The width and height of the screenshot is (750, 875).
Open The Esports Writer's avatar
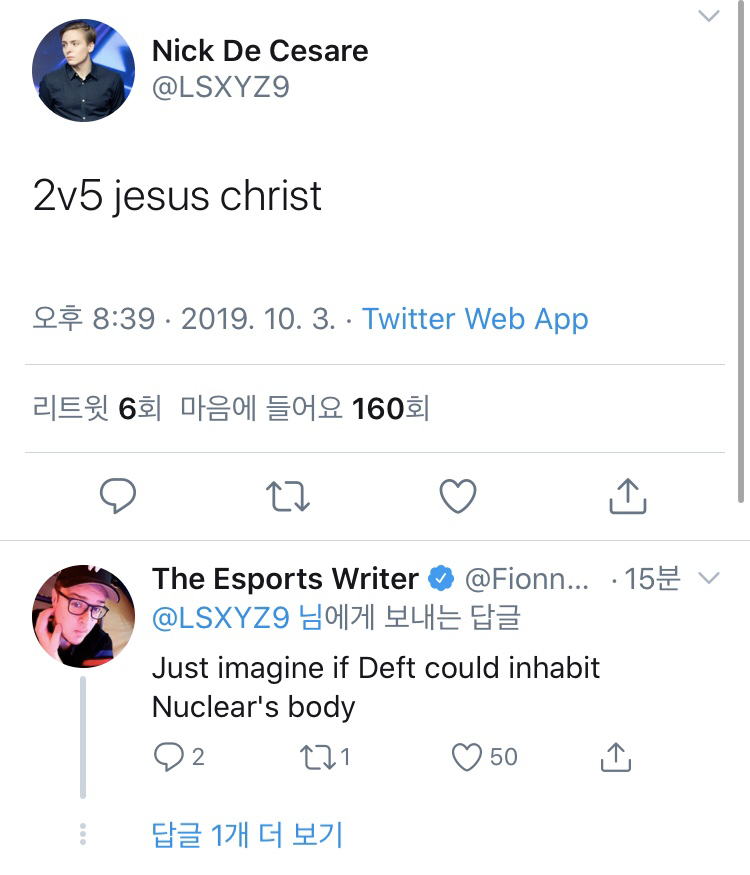coord(83,616)
